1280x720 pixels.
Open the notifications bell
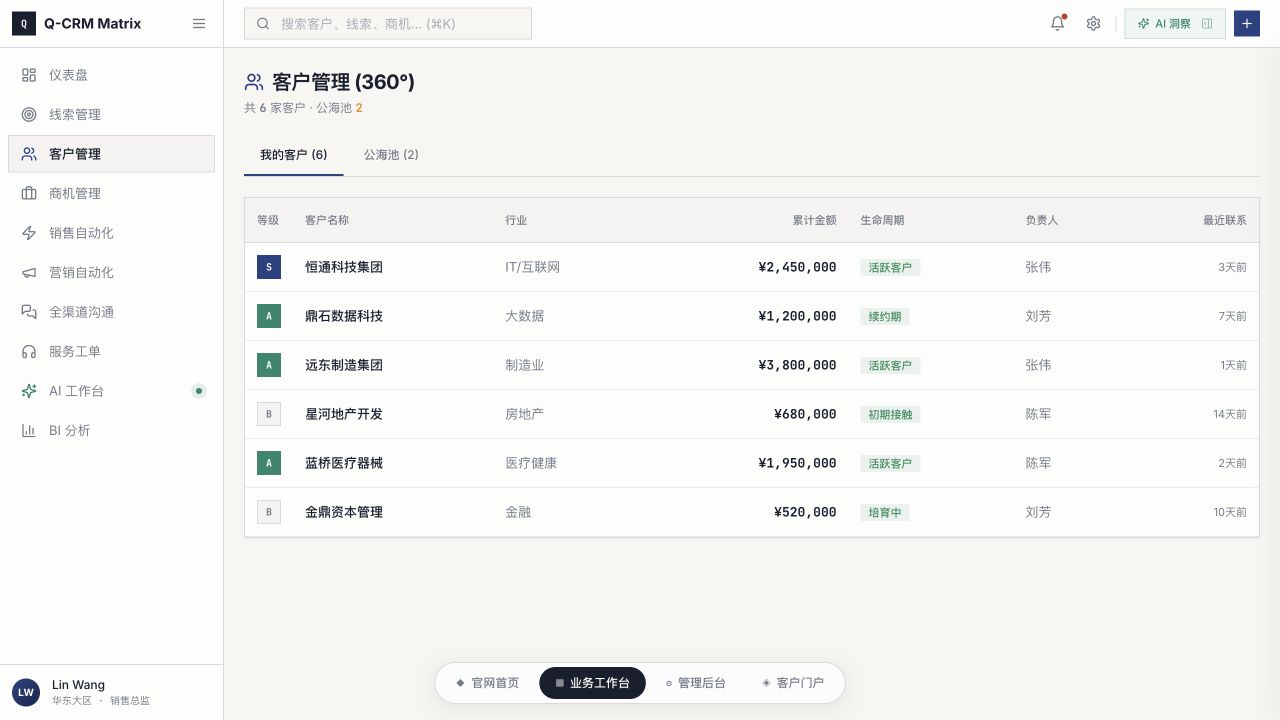[1057, 24]
